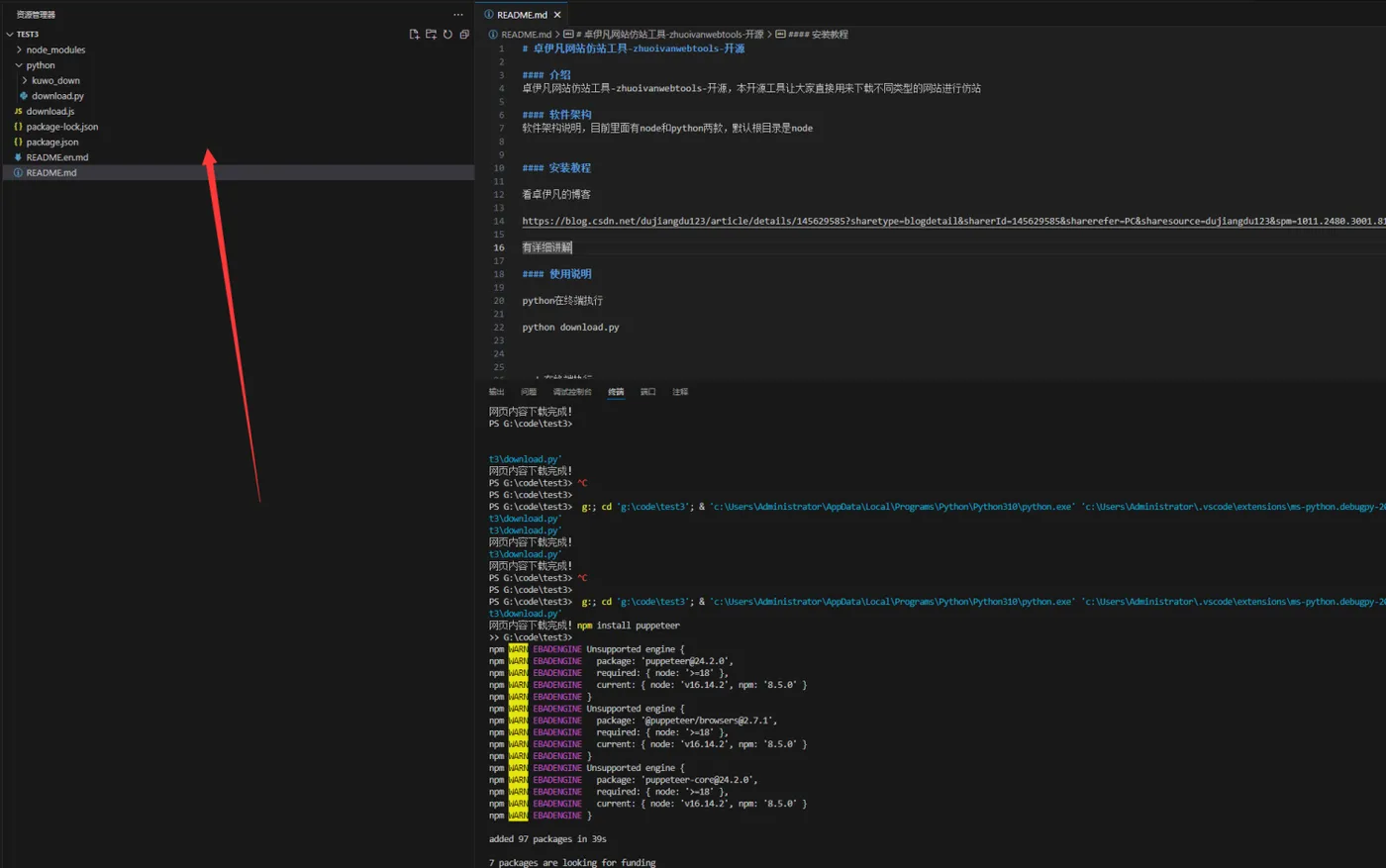The width and height of the screenshot is (1386, 868).
Task: Open the download.js file
Action: coord(49,112)
